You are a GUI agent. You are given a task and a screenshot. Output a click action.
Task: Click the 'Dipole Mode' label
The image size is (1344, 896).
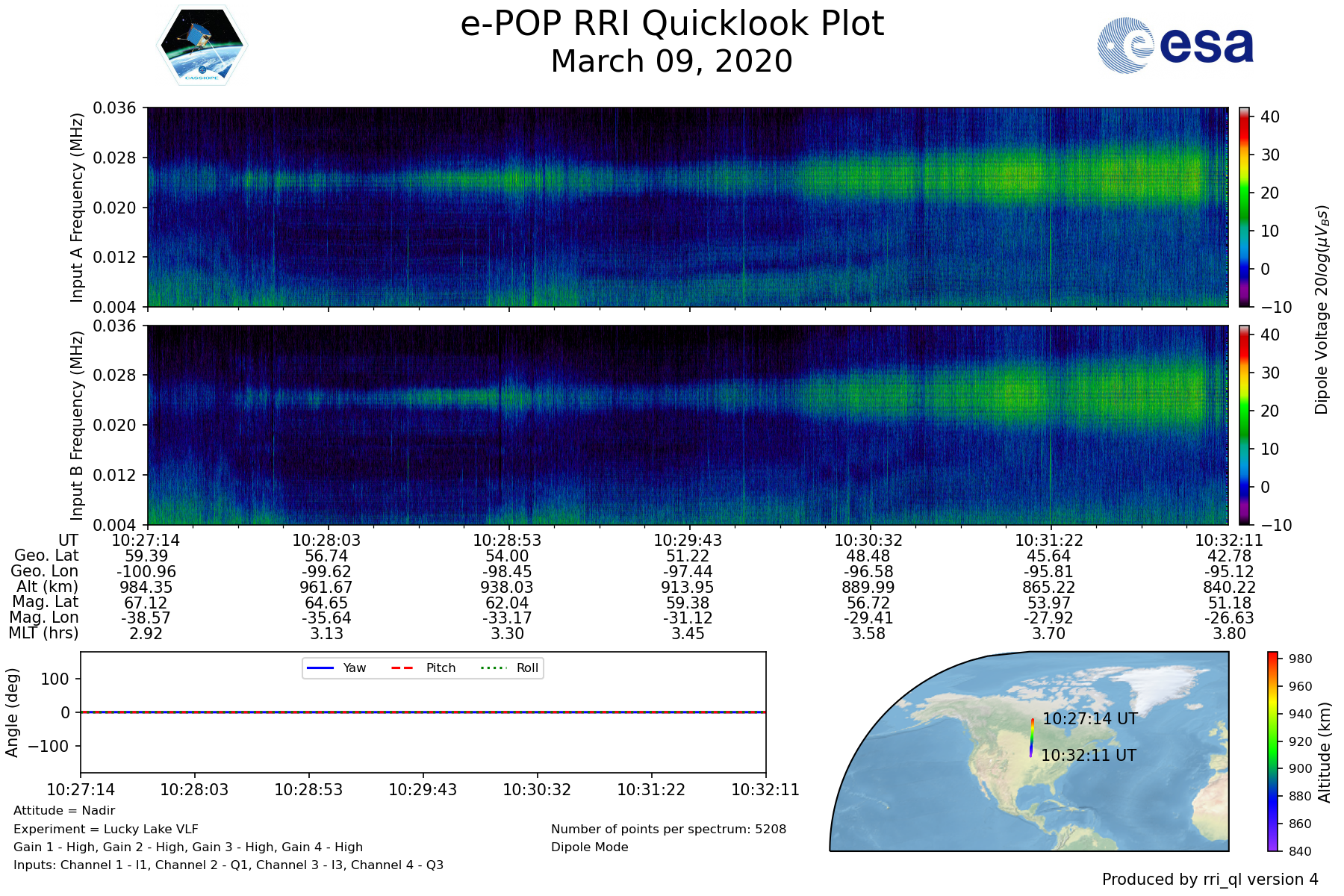[589, 847]
